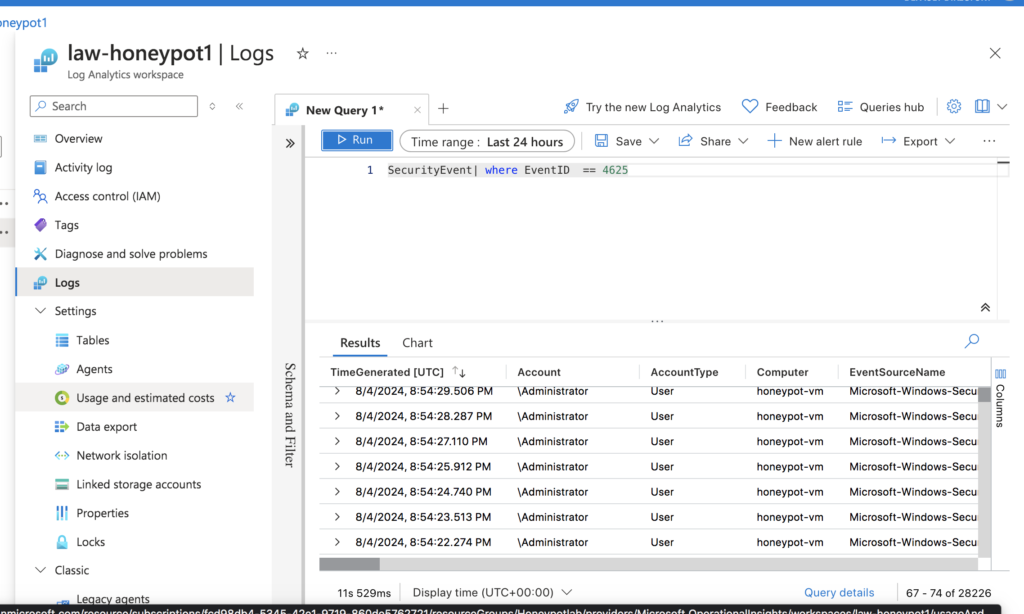1024x614 pixels.
Task: Add a new query tab
Action: pos(443,108)
